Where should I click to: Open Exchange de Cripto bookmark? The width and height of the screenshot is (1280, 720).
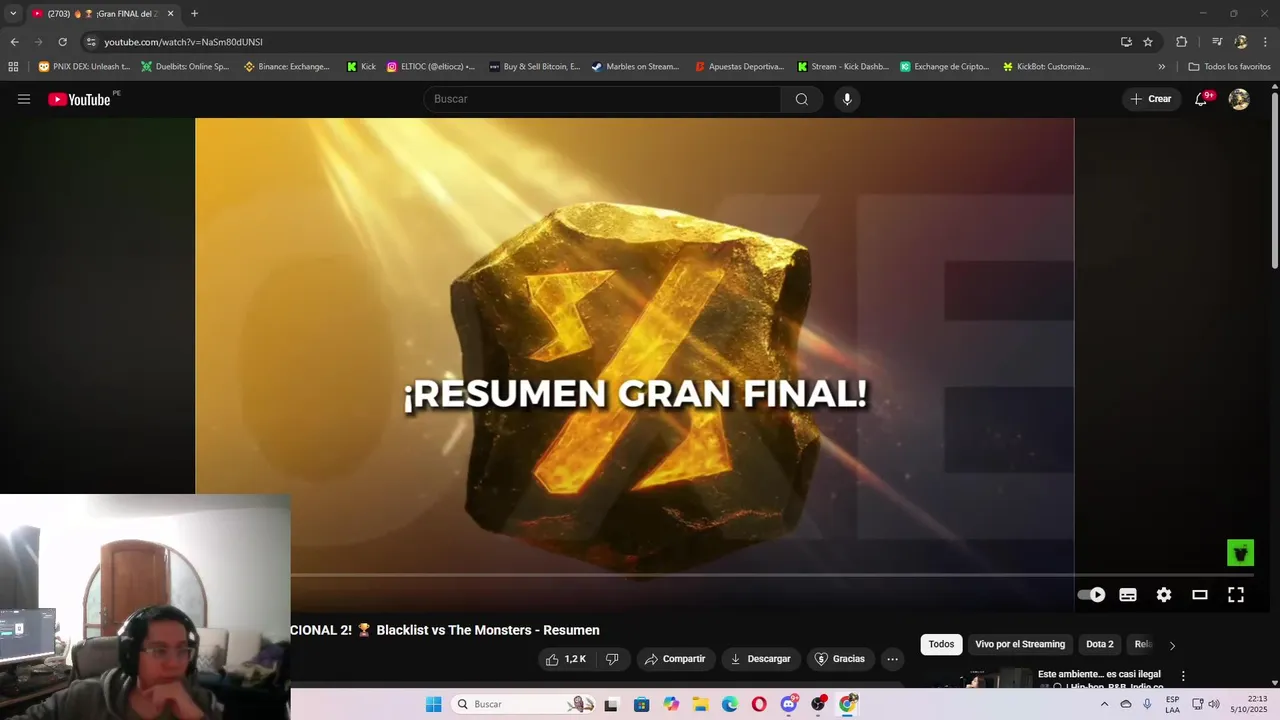click(945, 67)
